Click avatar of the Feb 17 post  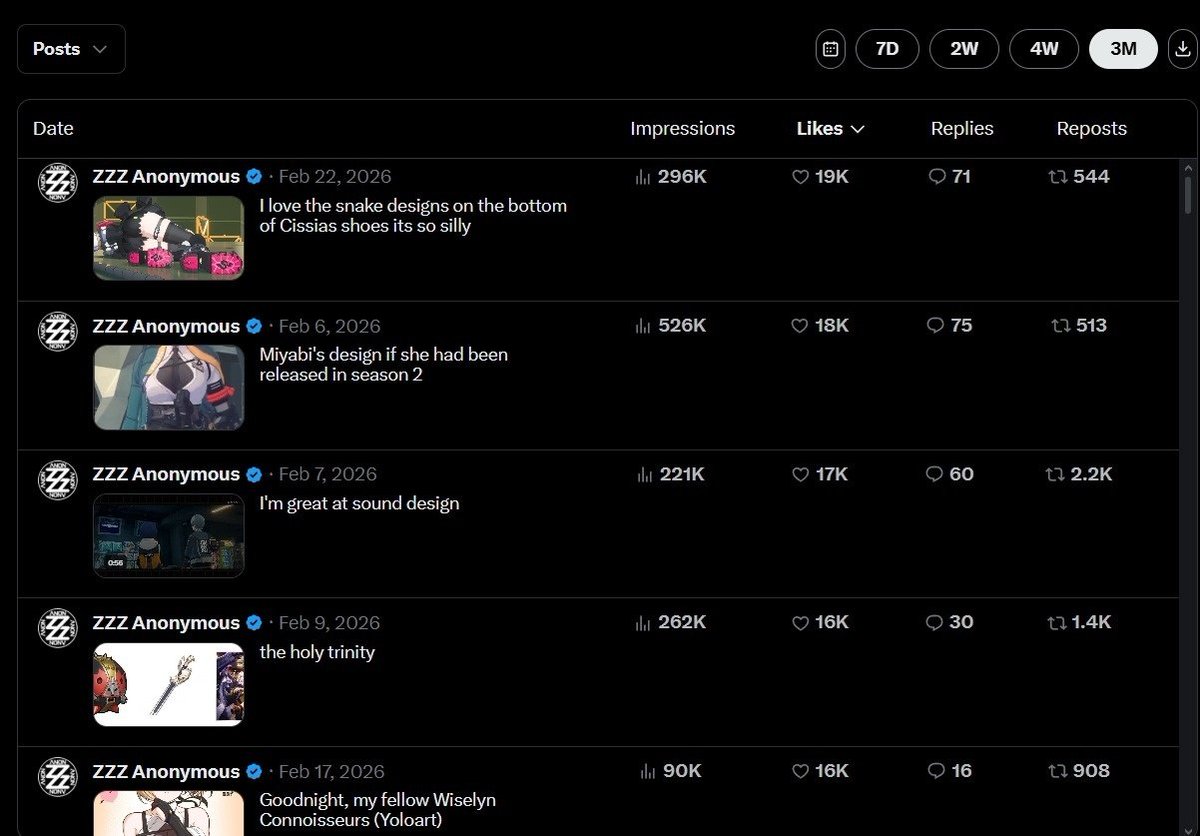pyautogui.click(x=58, y=778)
